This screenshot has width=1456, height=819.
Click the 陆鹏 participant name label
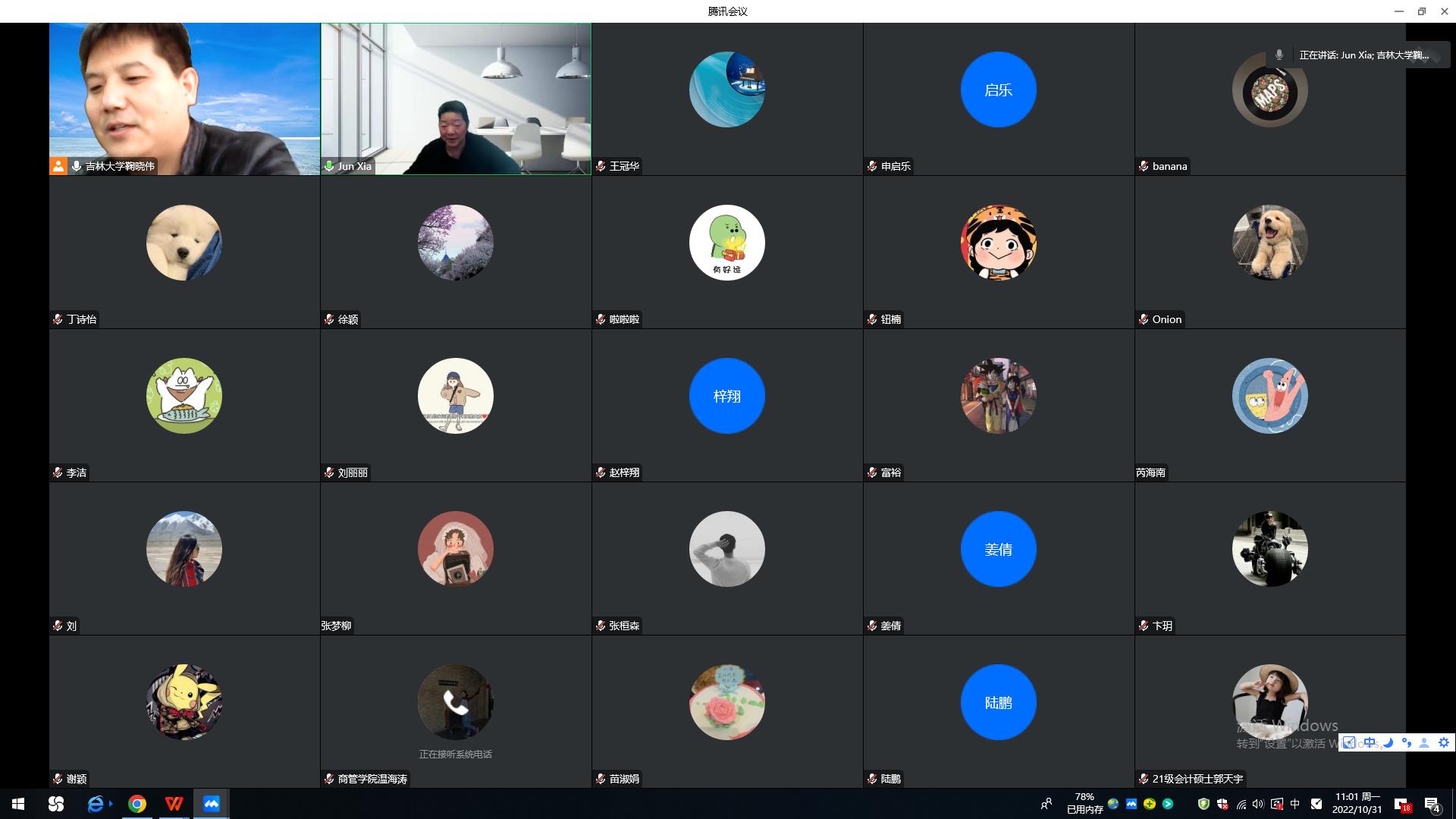click(890, 779)
